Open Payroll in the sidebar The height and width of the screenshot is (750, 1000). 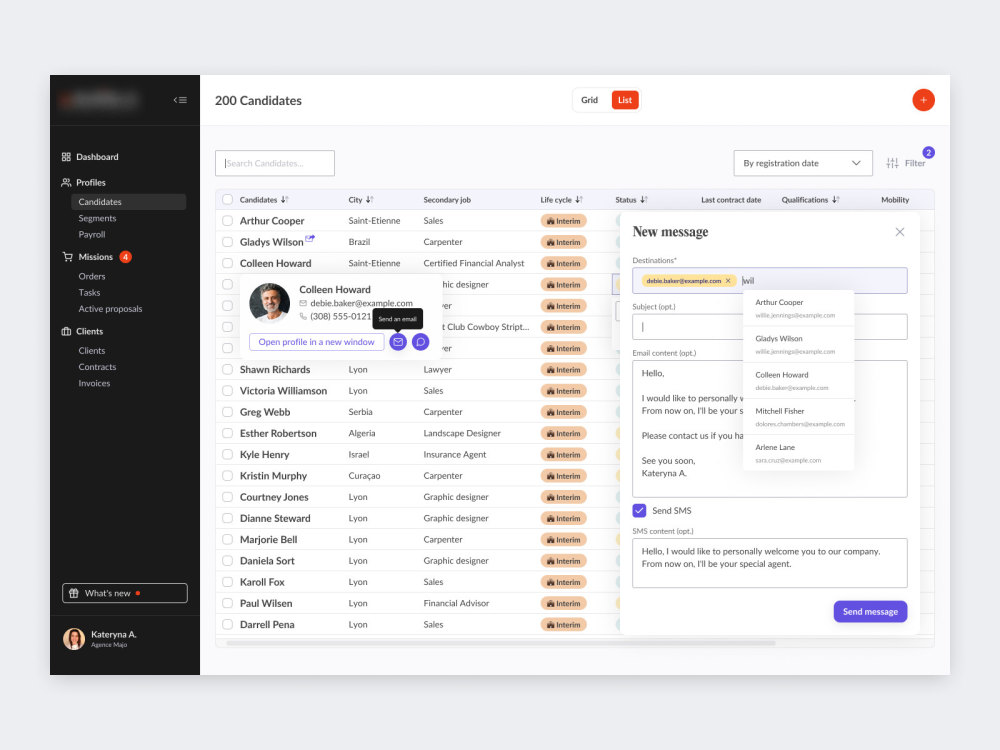(92, 235)
